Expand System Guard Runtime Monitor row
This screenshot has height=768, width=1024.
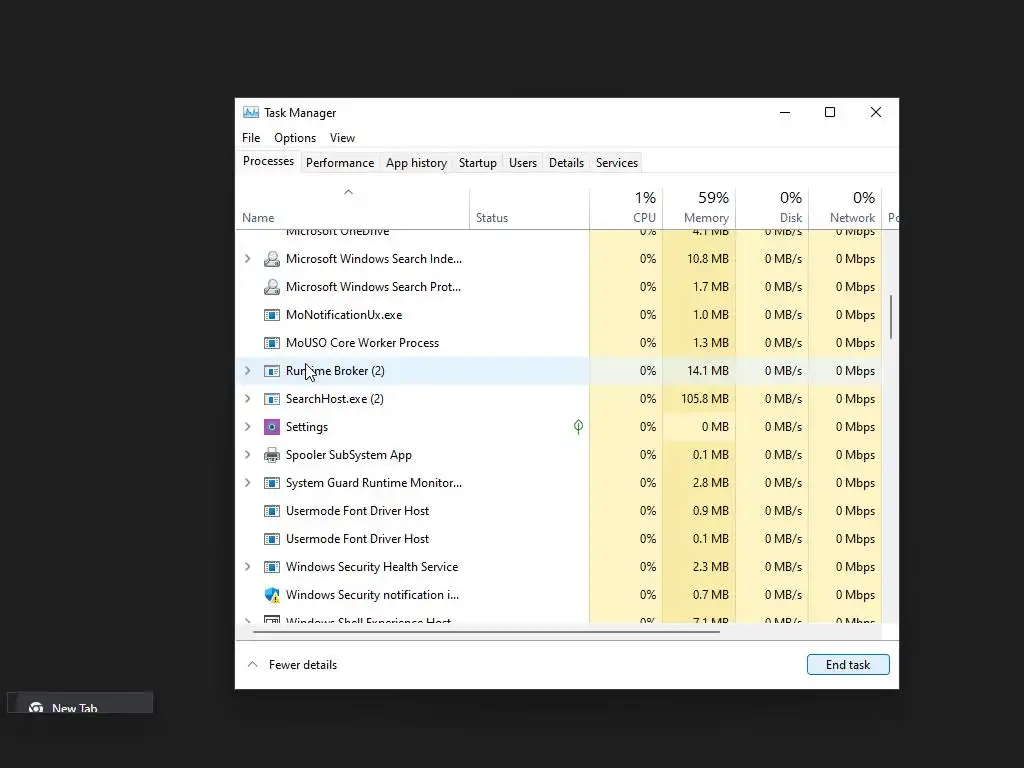[x=248, y=483]
